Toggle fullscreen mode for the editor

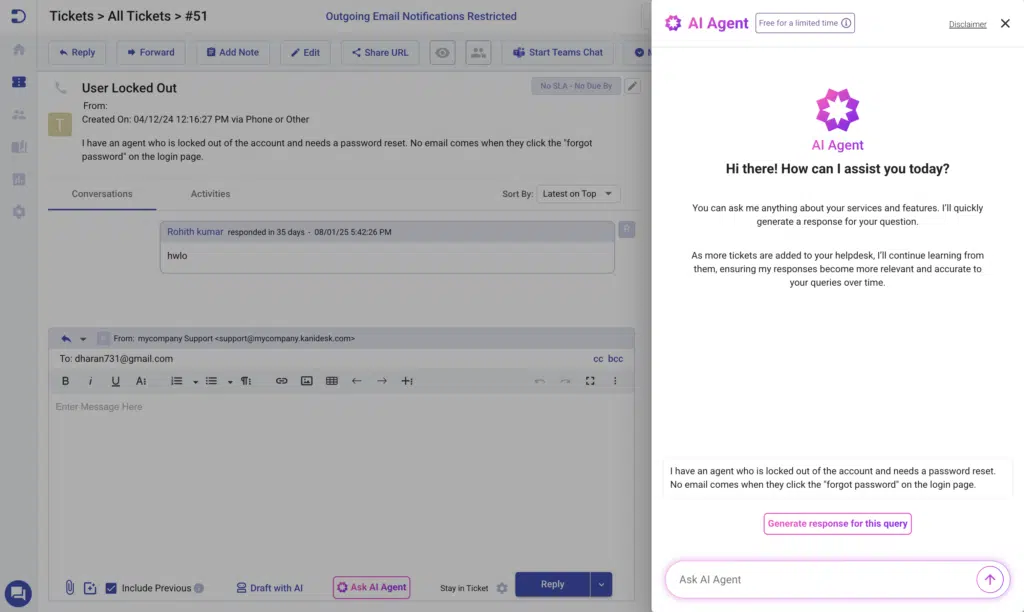click(590, 381)
